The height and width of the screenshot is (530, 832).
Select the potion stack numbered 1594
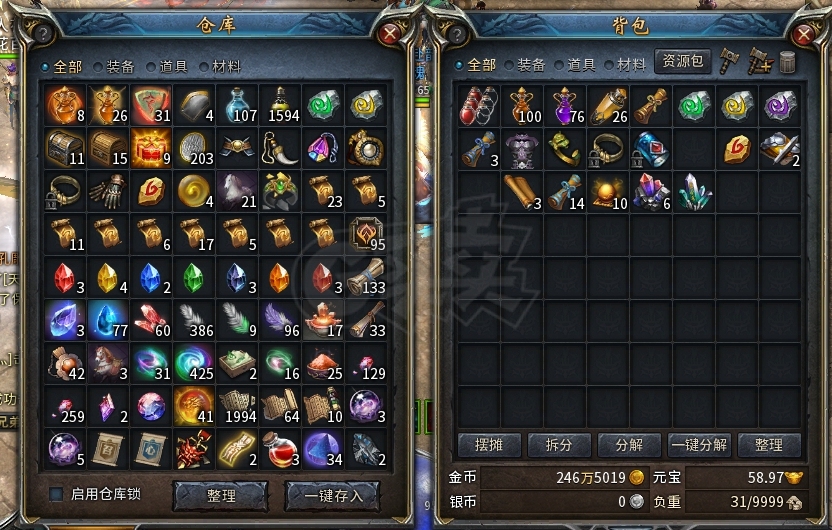(280, 106)
